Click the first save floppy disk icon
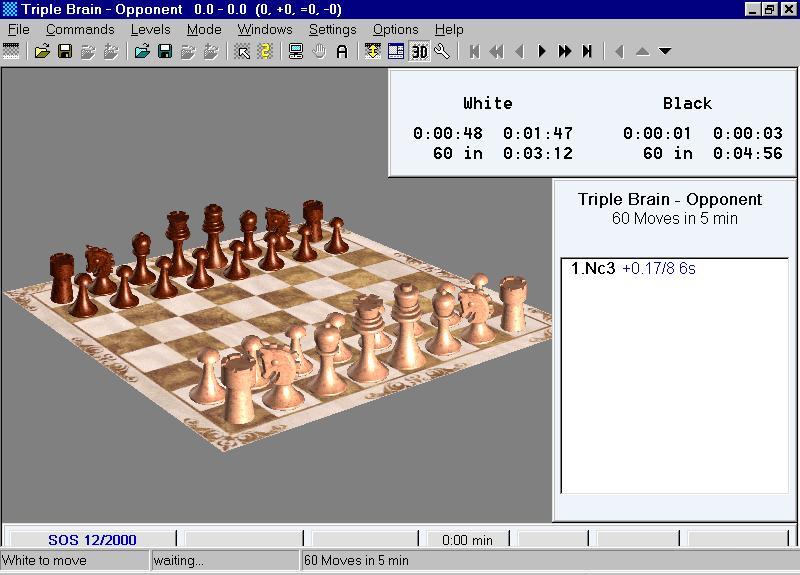 coord(64,51)
